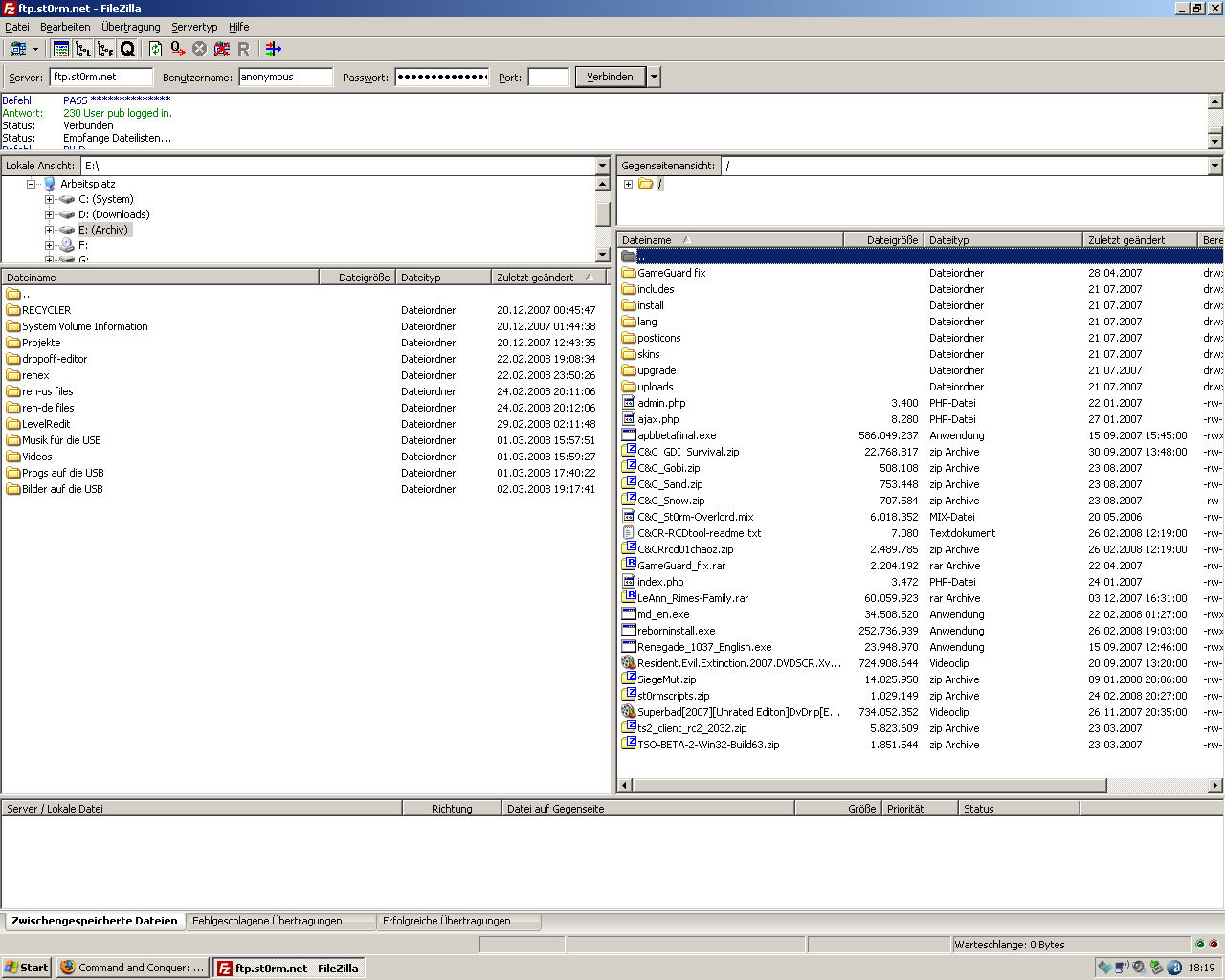The width and height of the screenshot is (1225, 980).
Task: Expand the C: (System) tree node
Action: (x=49, y=199)
